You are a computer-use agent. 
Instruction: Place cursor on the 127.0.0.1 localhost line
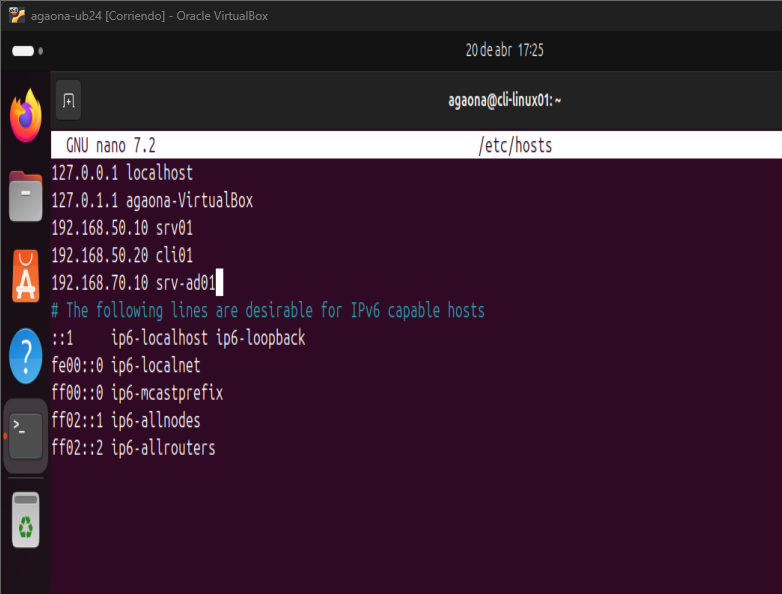point(122,173)
